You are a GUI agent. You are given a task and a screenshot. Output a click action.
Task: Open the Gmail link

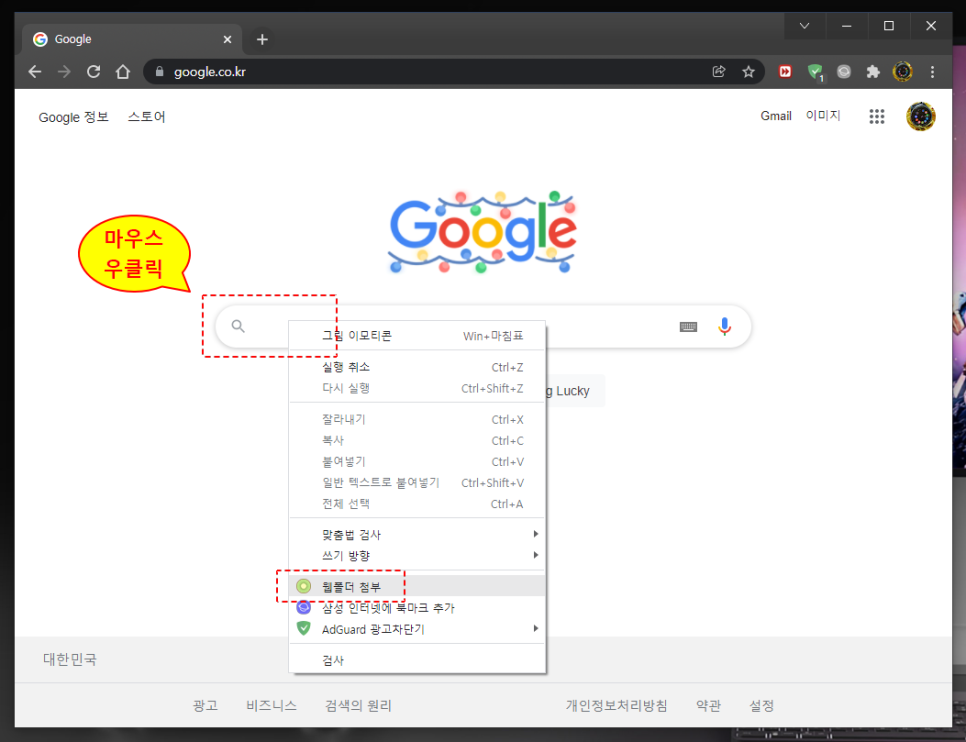(x=776, y=116)
